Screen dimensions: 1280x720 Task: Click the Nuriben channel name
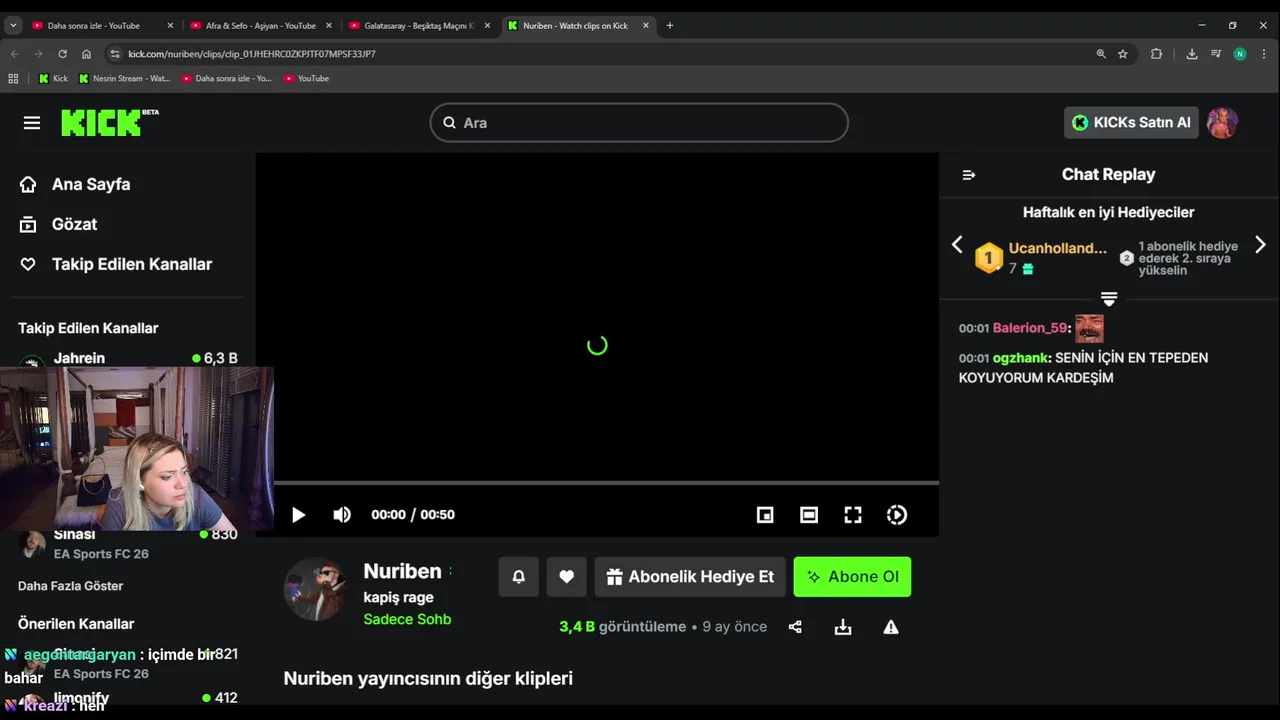coord(402,571)
